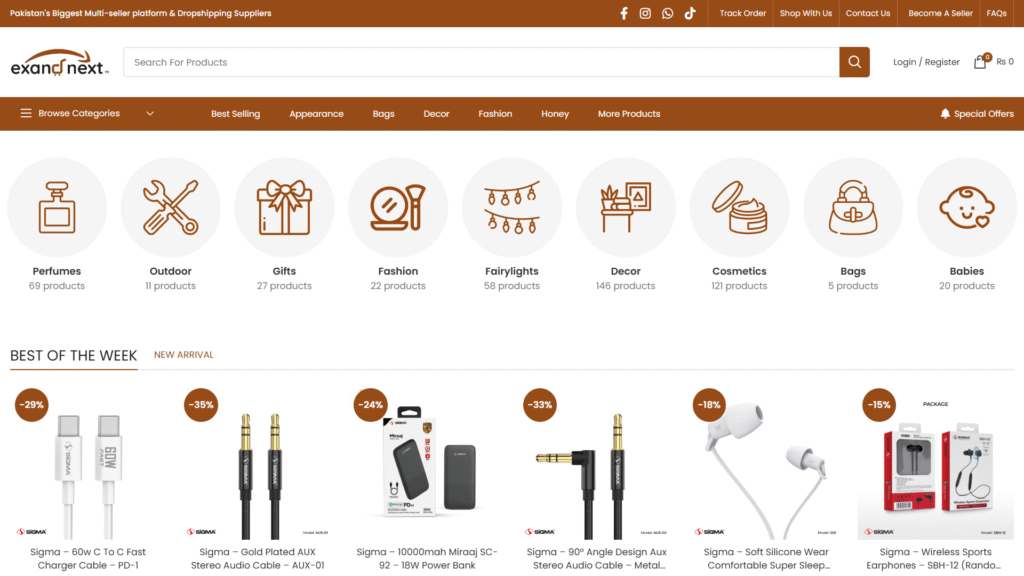Viewport: 1024px width, 576px height.
Task: Open the Fairylights category icon
Action: (511, 208)
